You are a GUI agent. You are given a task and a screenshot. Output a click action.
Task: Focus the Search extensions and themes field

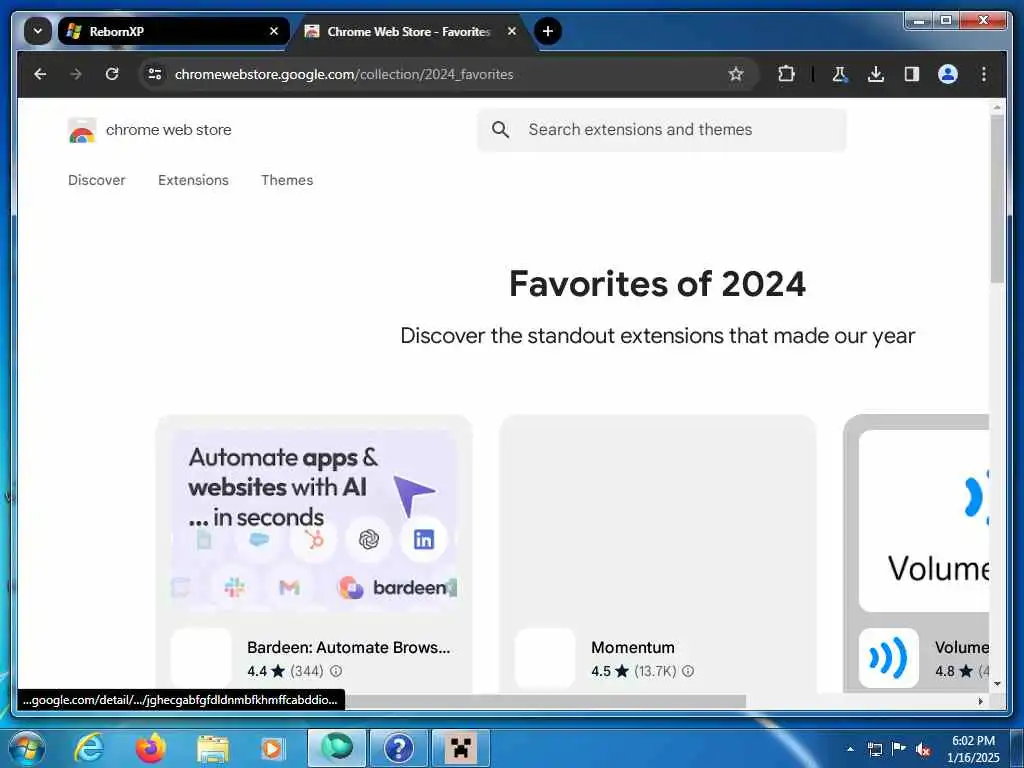pos(662,129)
